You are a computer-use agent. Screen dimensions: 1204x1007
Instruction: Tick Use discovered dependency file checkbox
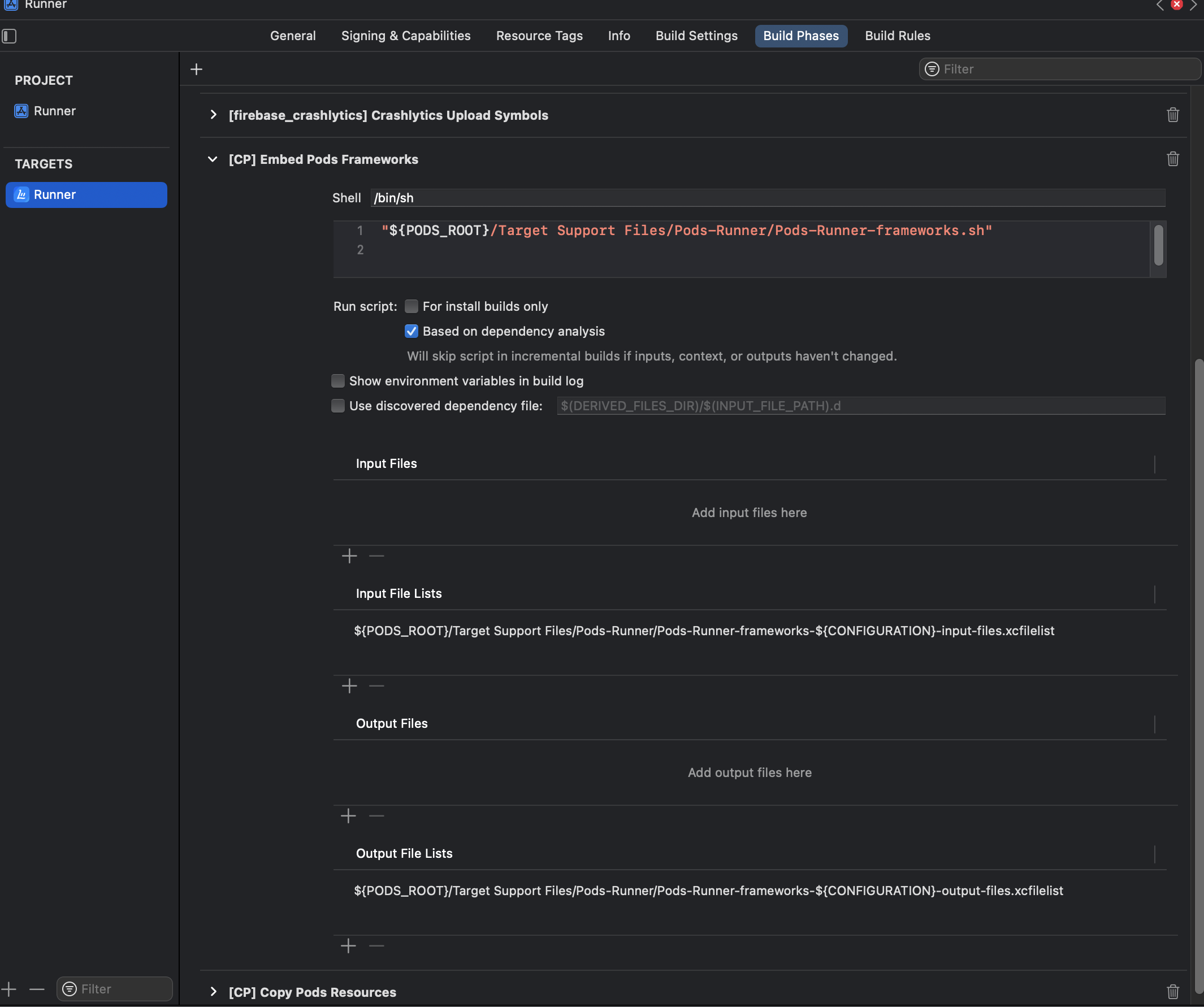pyautogui.click(x=337, y=406)
